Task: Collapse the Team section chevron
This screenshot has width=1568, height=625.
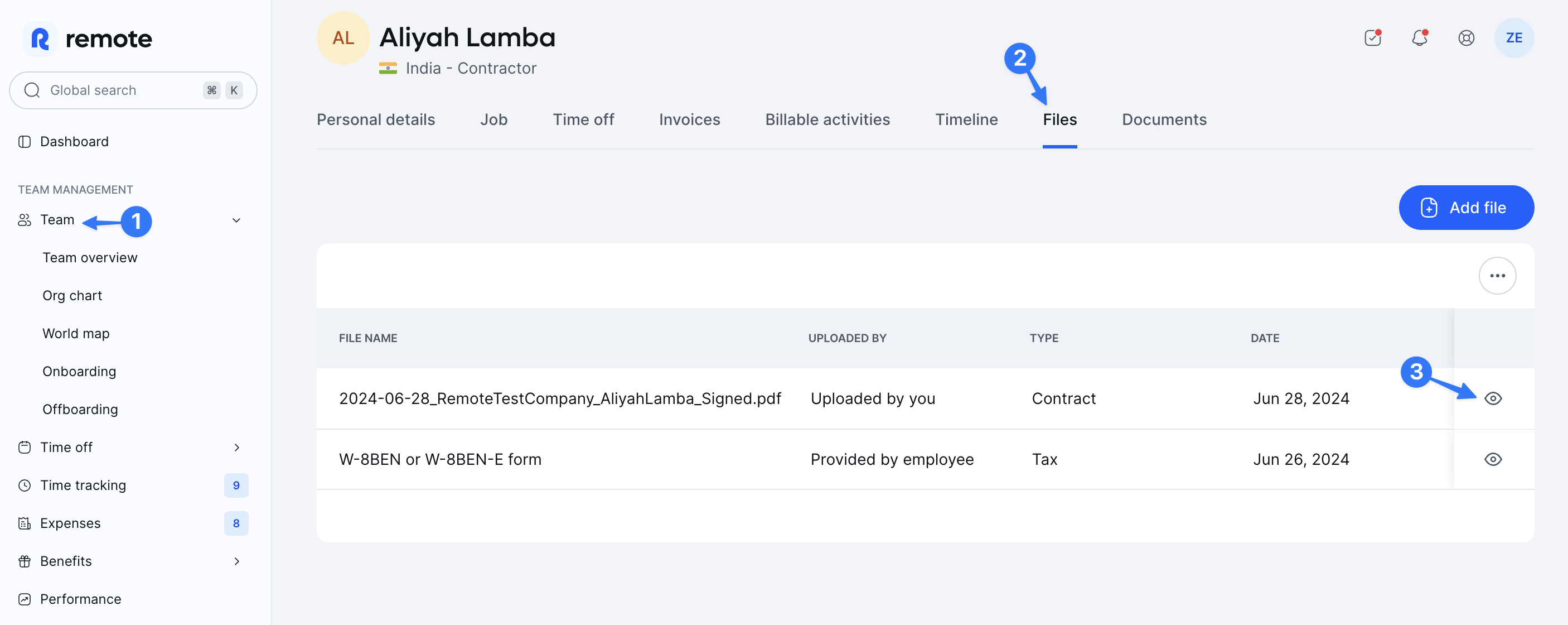Action: click(x=236, y=220)
